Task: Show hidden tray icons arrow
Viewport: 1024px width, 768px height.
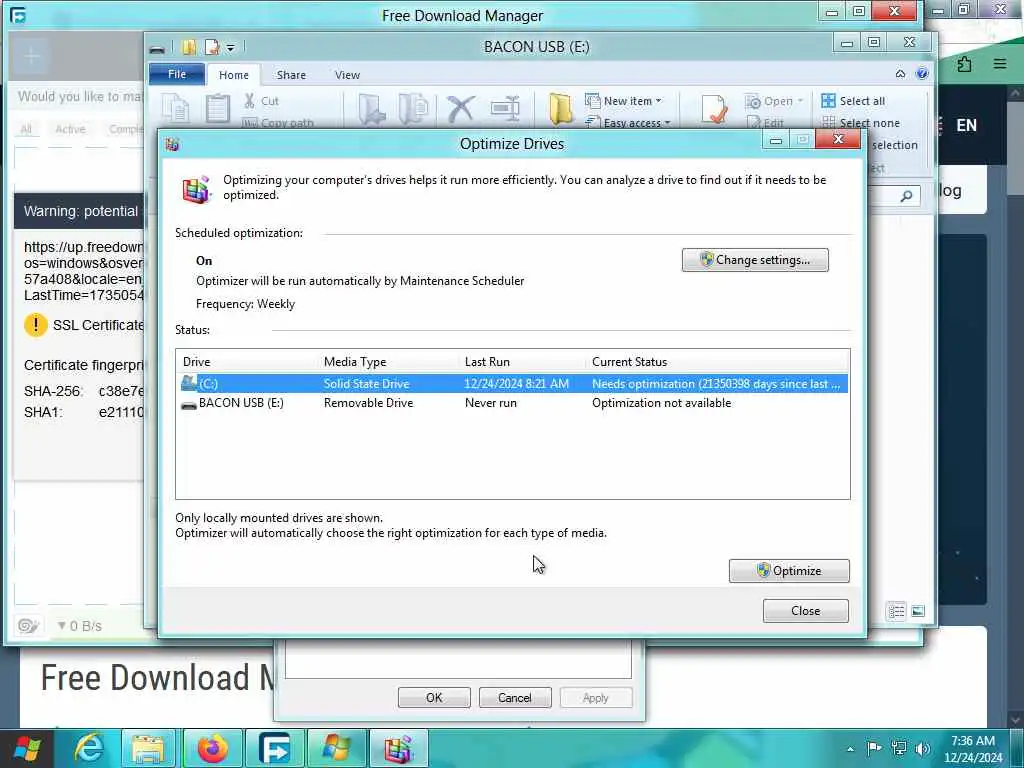Action: point(850,749)
